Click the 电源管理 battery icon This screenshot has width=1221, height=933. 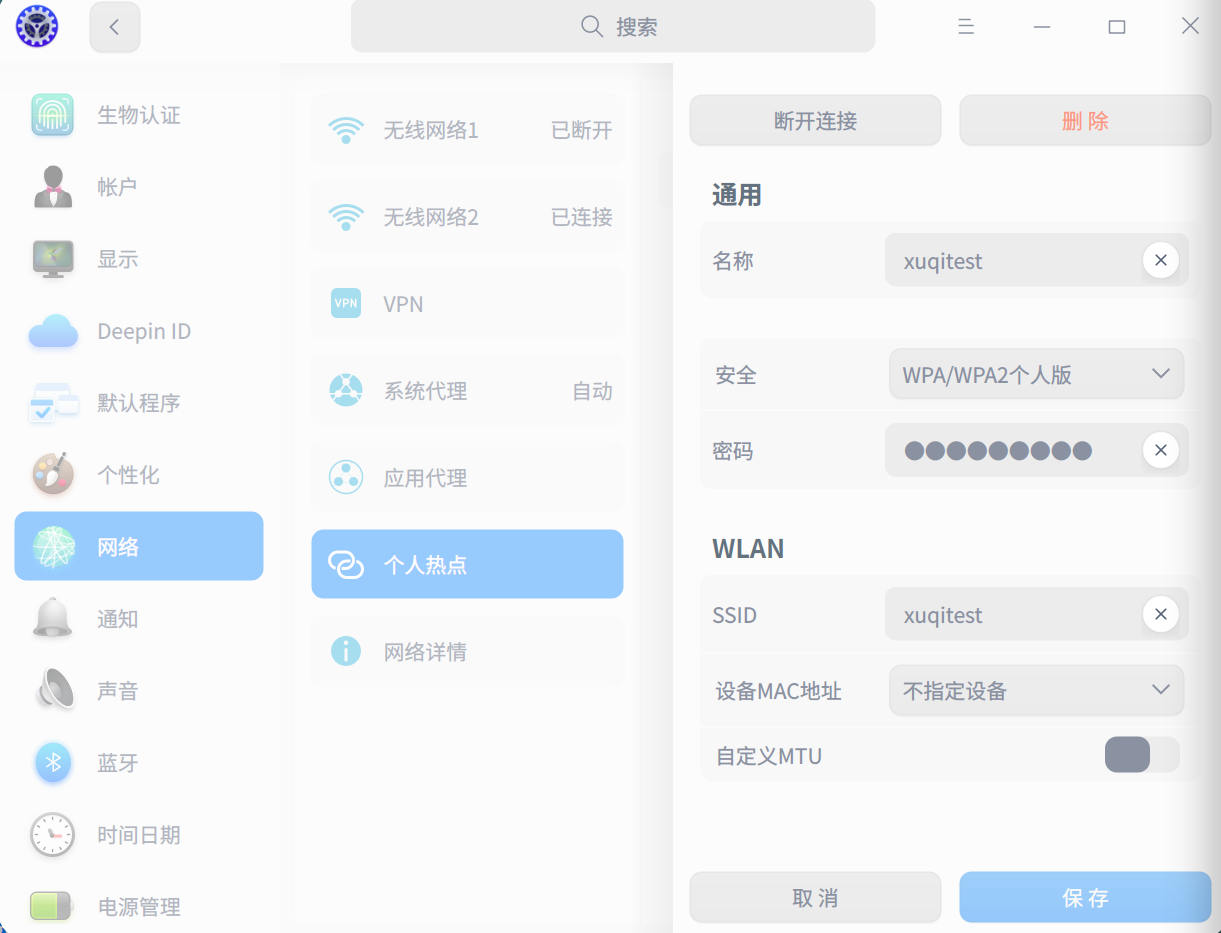point(51,906)
